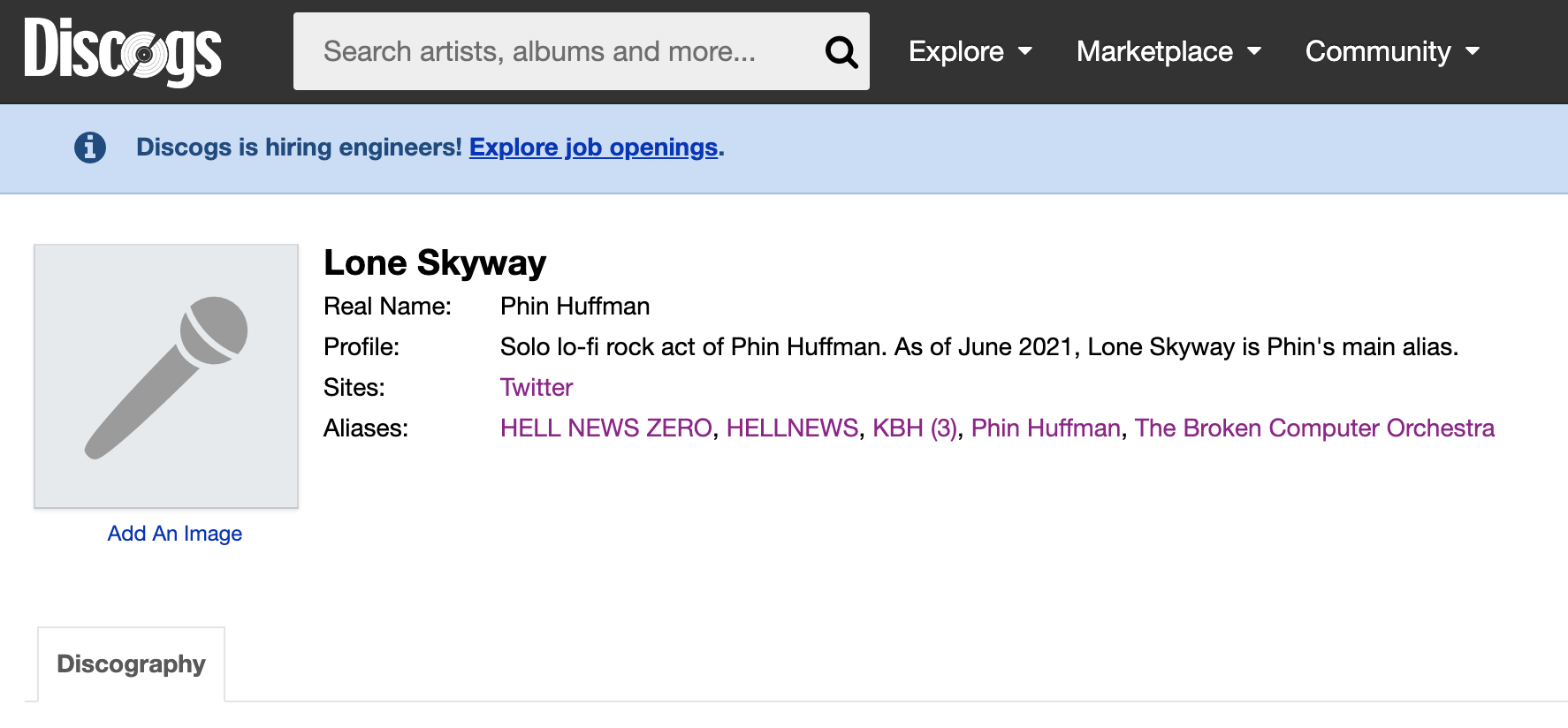Click the Add An Image link
The height and width of the screenshot is (728, 1568).
[x=175, y=534]
